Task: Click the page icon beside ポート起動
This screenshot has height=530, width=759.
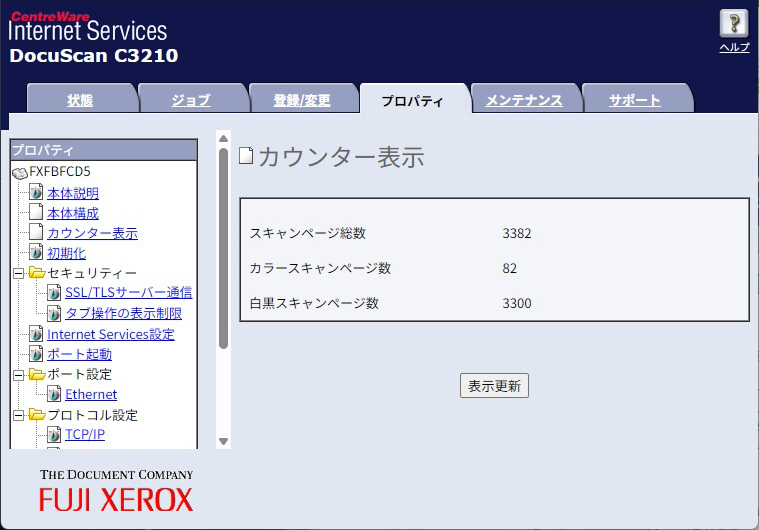Action: pos(36,354)
